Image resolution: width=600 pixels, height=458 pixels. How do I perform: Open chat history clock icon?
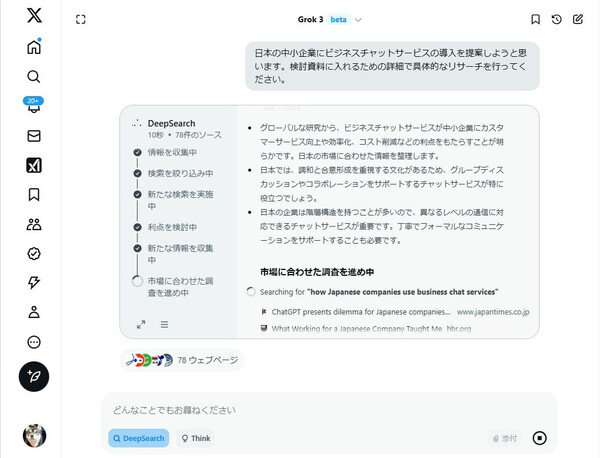click(x=557, y=20)
